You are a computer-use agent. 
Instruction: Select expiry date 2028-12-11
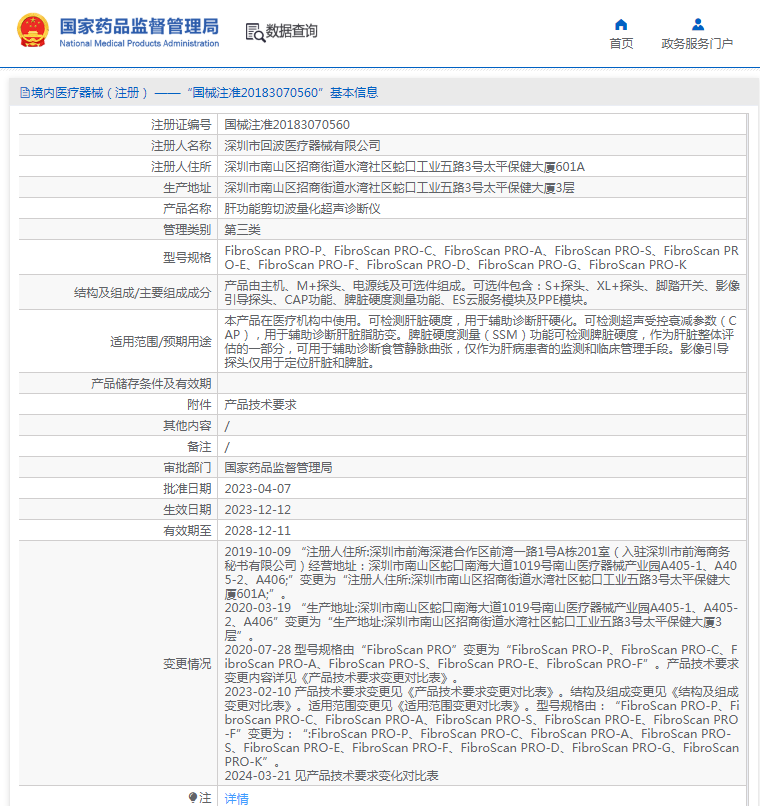coord(257,532)
